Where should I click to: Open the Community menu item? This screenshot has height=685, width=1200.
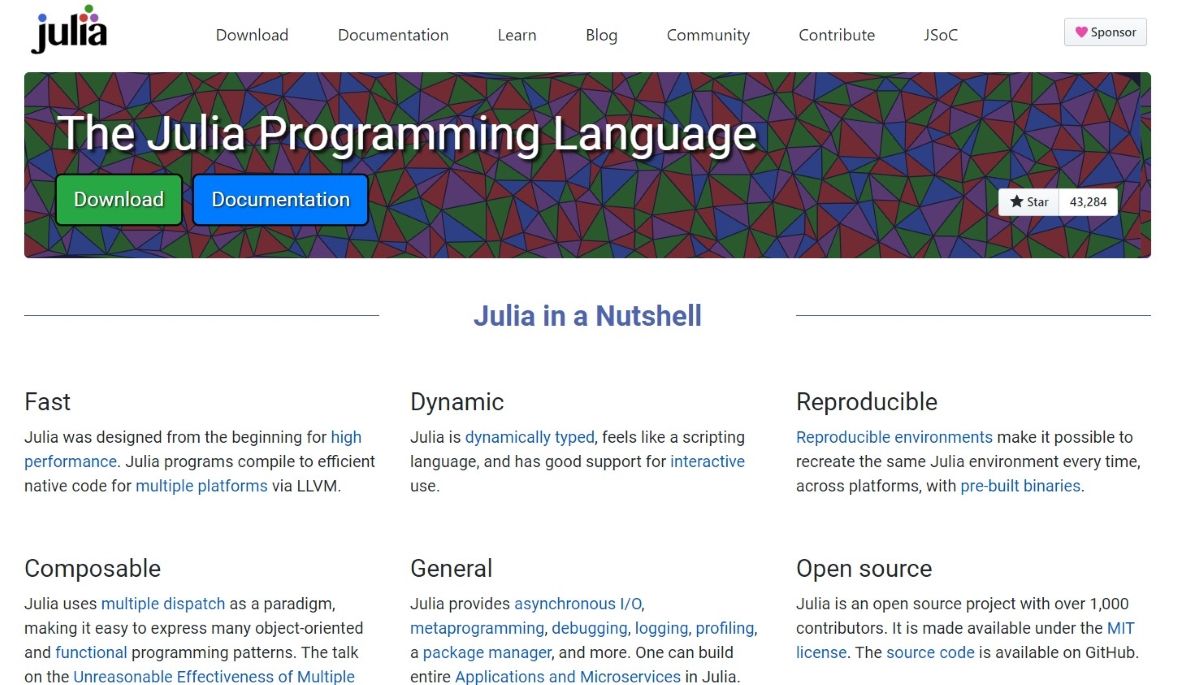click(707, 35)
